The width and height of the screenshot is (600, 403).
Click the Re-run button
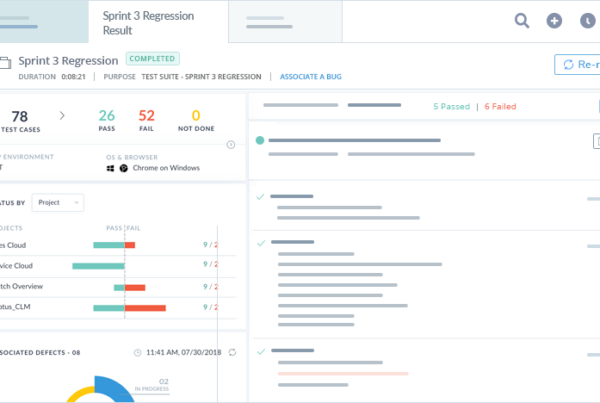coord(578,64)
